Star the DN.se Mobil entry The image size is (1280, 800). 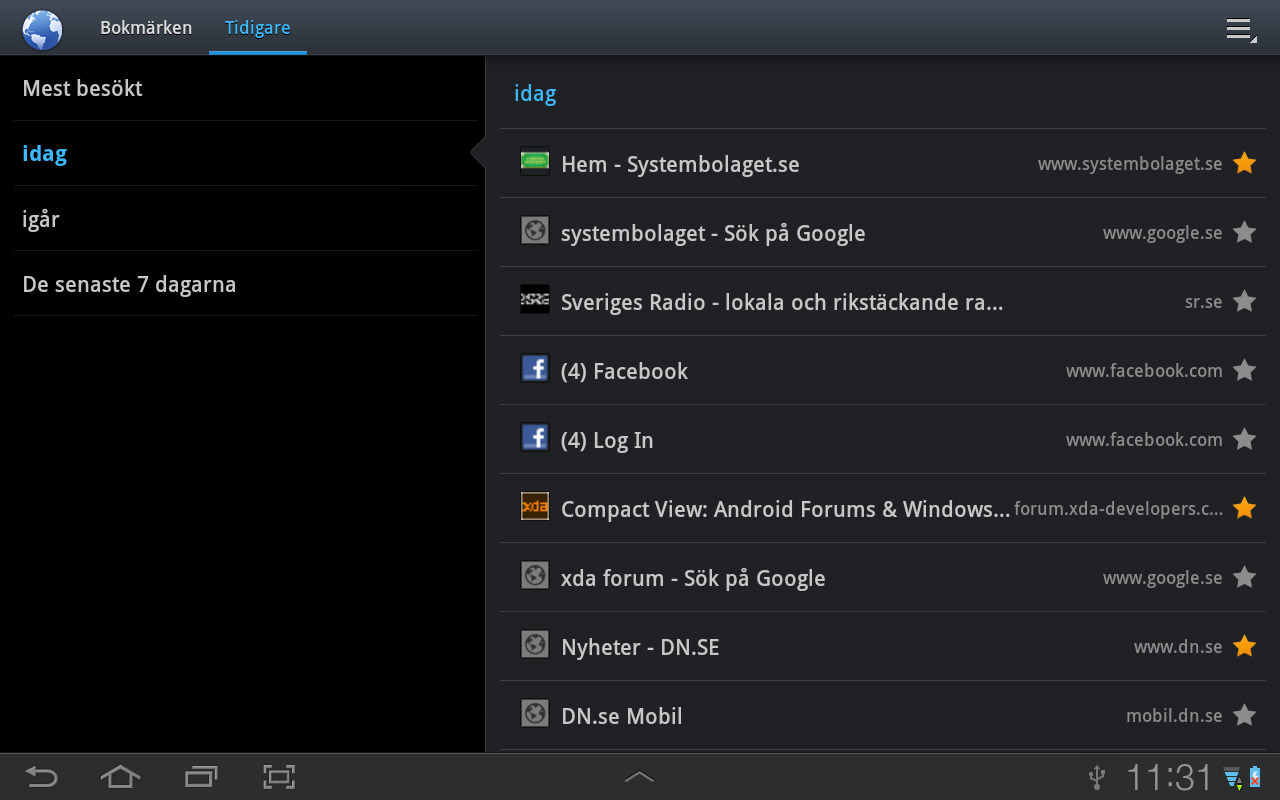[1244, 715]
